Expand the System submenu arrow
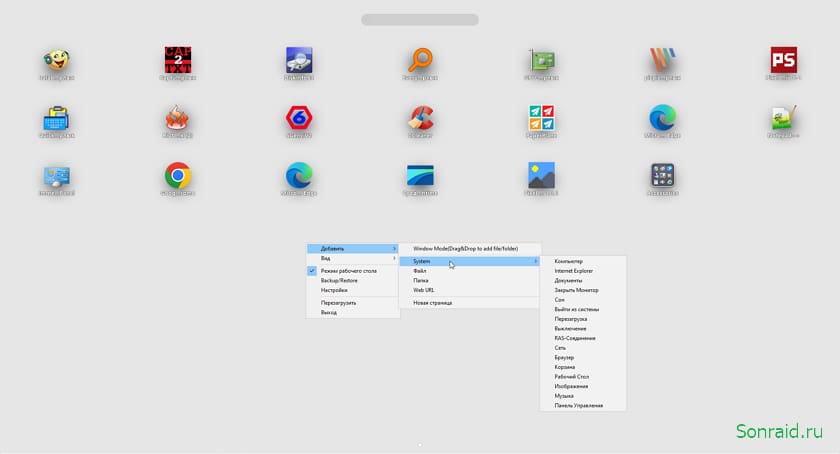Screen dimensions: 840x454 (536, 262)
